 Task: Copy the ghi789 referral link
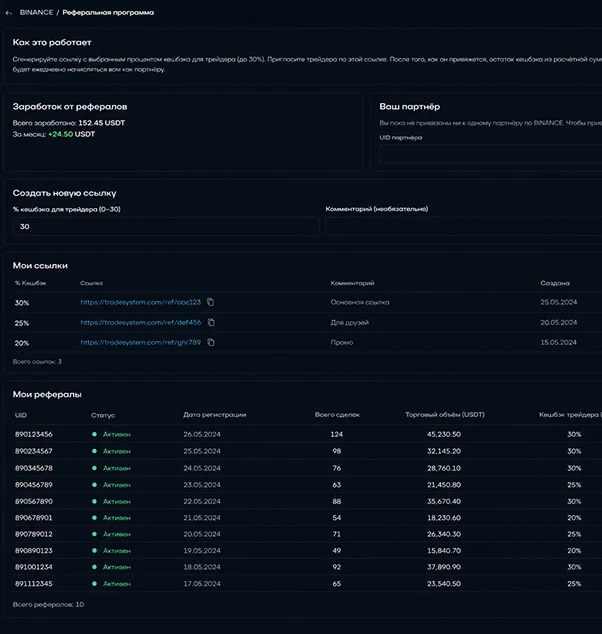[x=211, y=342]
